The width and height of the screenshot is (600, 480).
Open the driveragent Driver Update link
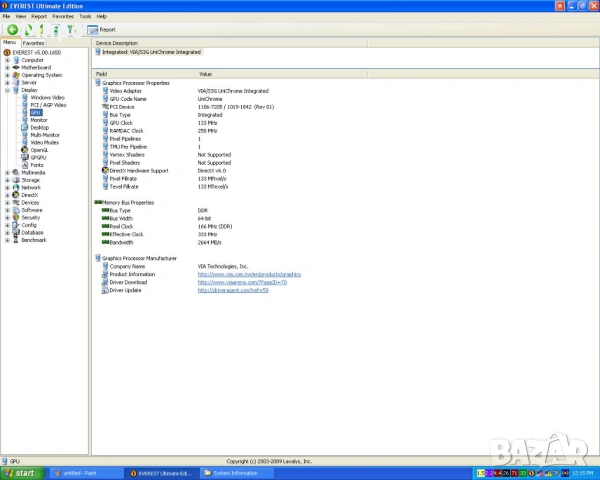click(233, 291)
